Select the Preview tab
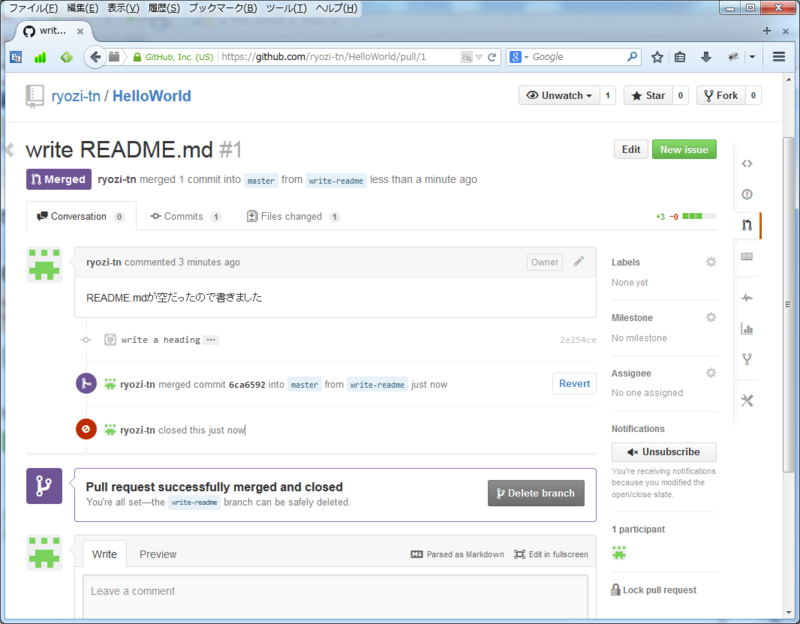800x624 pixels. click(158, 554)
